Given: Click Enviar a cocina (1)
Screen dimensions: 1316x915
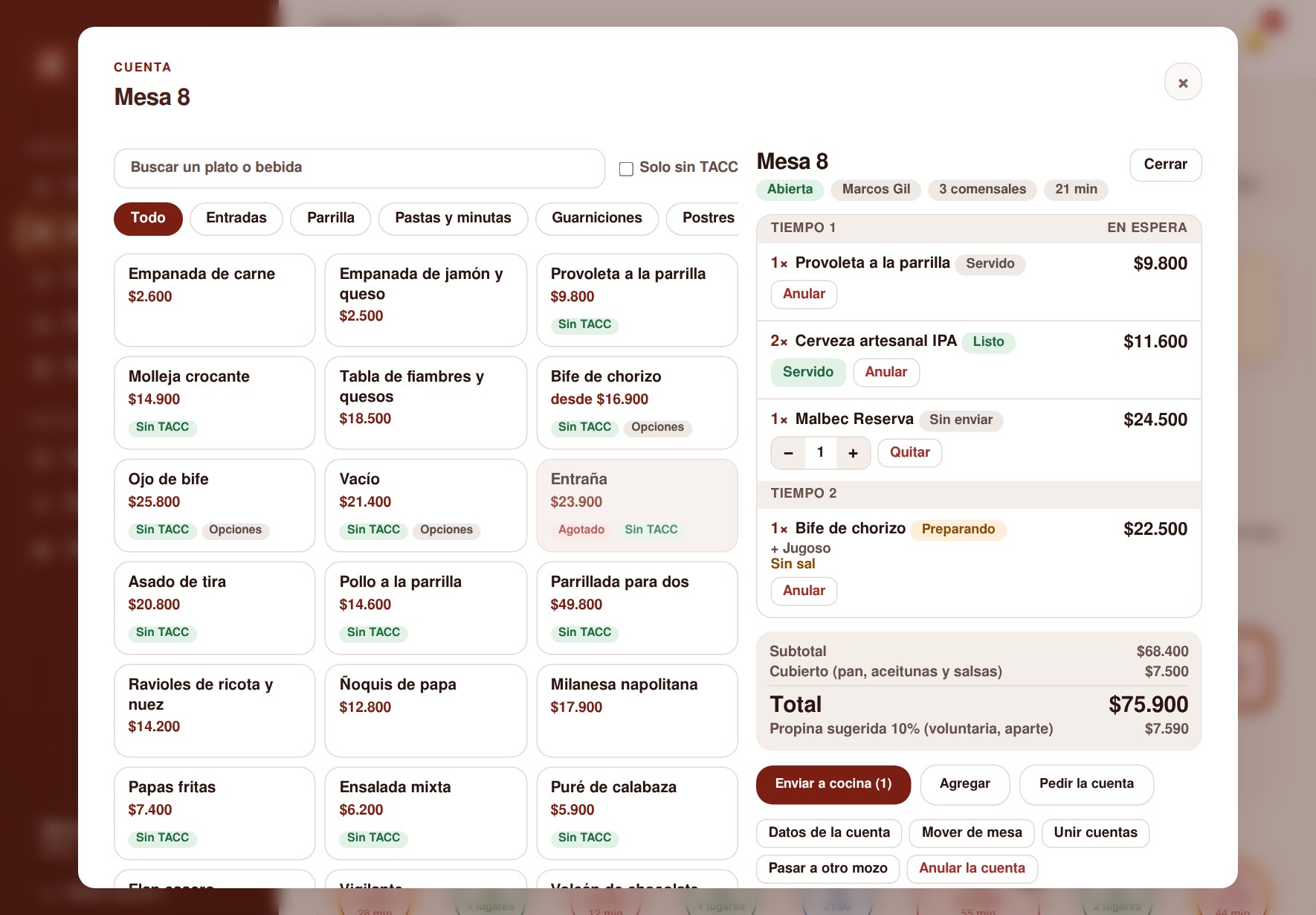Looking at the screenshot, I should tap(833, 784).
